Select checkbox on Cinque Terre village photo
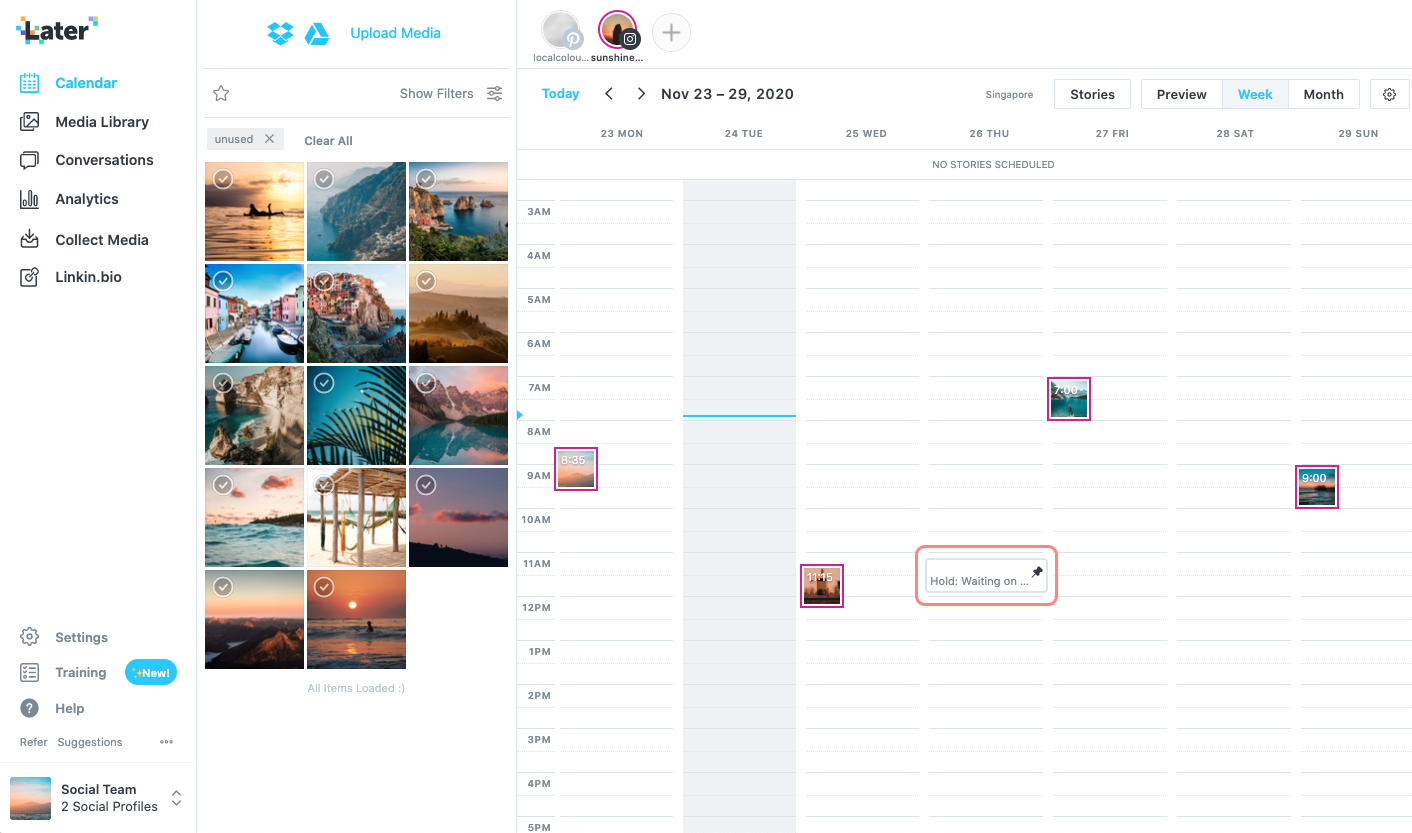This screenshot has width=1412, height=833. [x=324, y=281]
